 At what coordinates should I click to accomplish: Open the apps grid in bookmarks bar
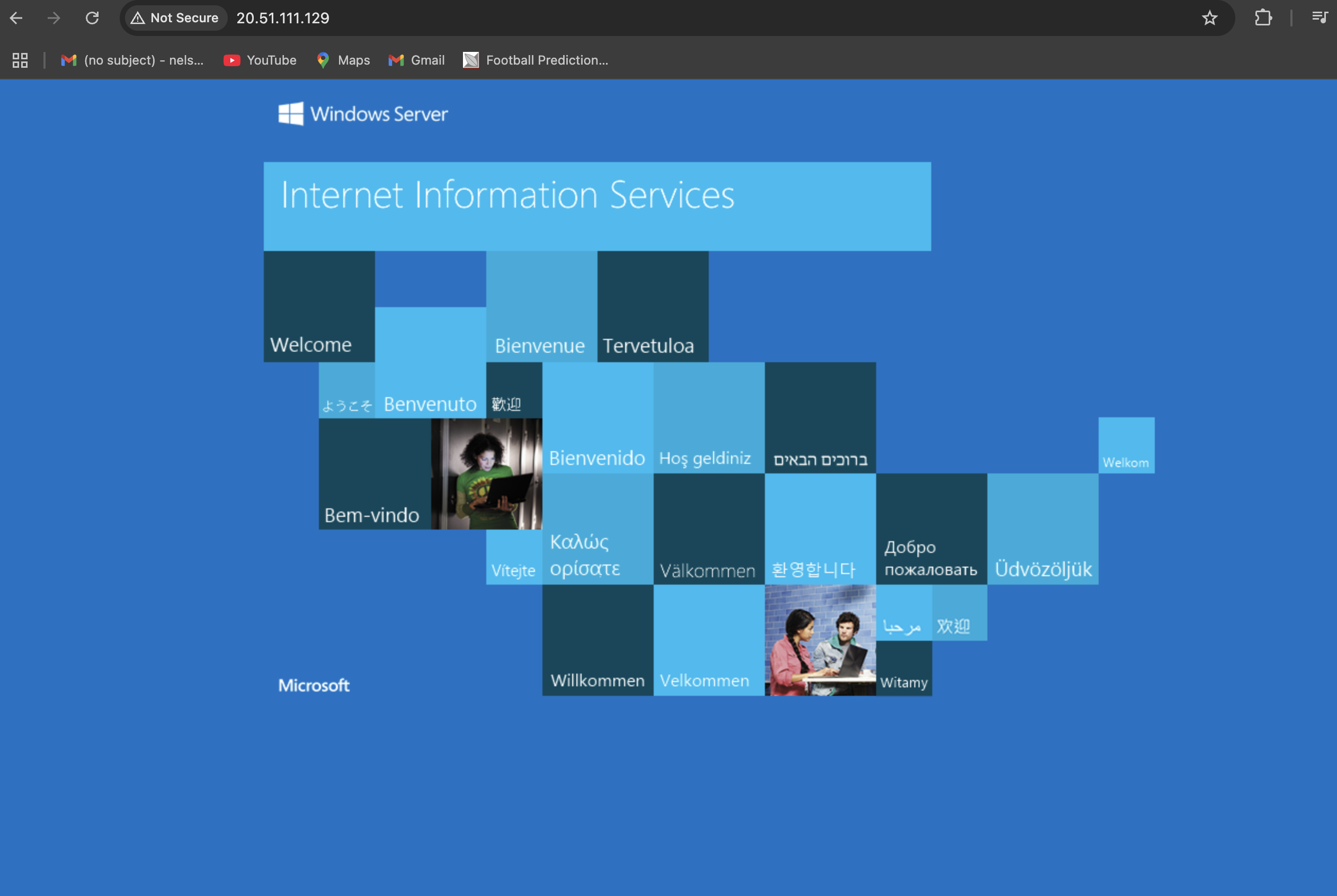point(20,60)
